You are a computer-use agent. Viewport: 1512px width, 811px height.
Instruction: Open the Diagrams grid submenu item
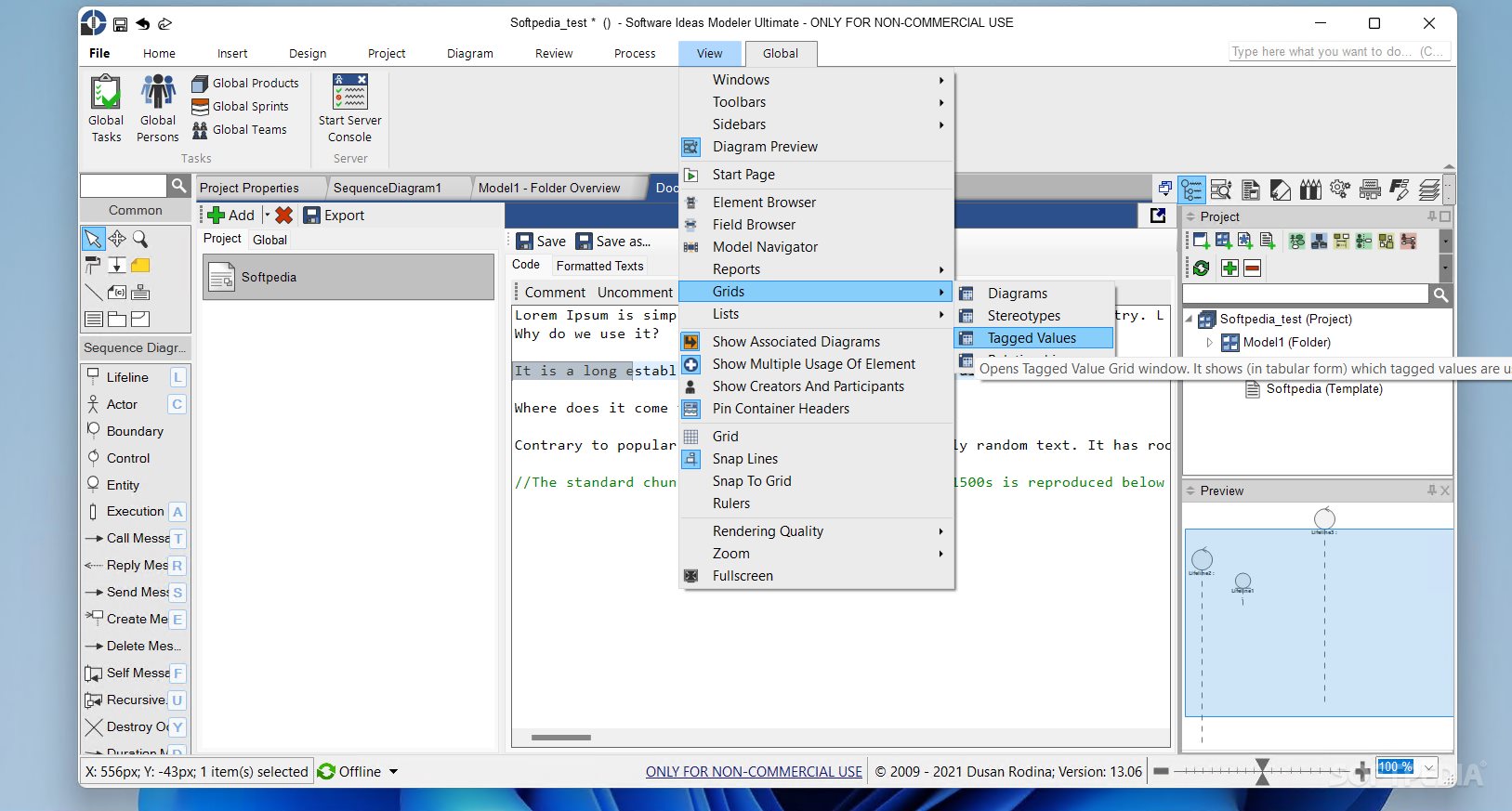[1033, 294]
